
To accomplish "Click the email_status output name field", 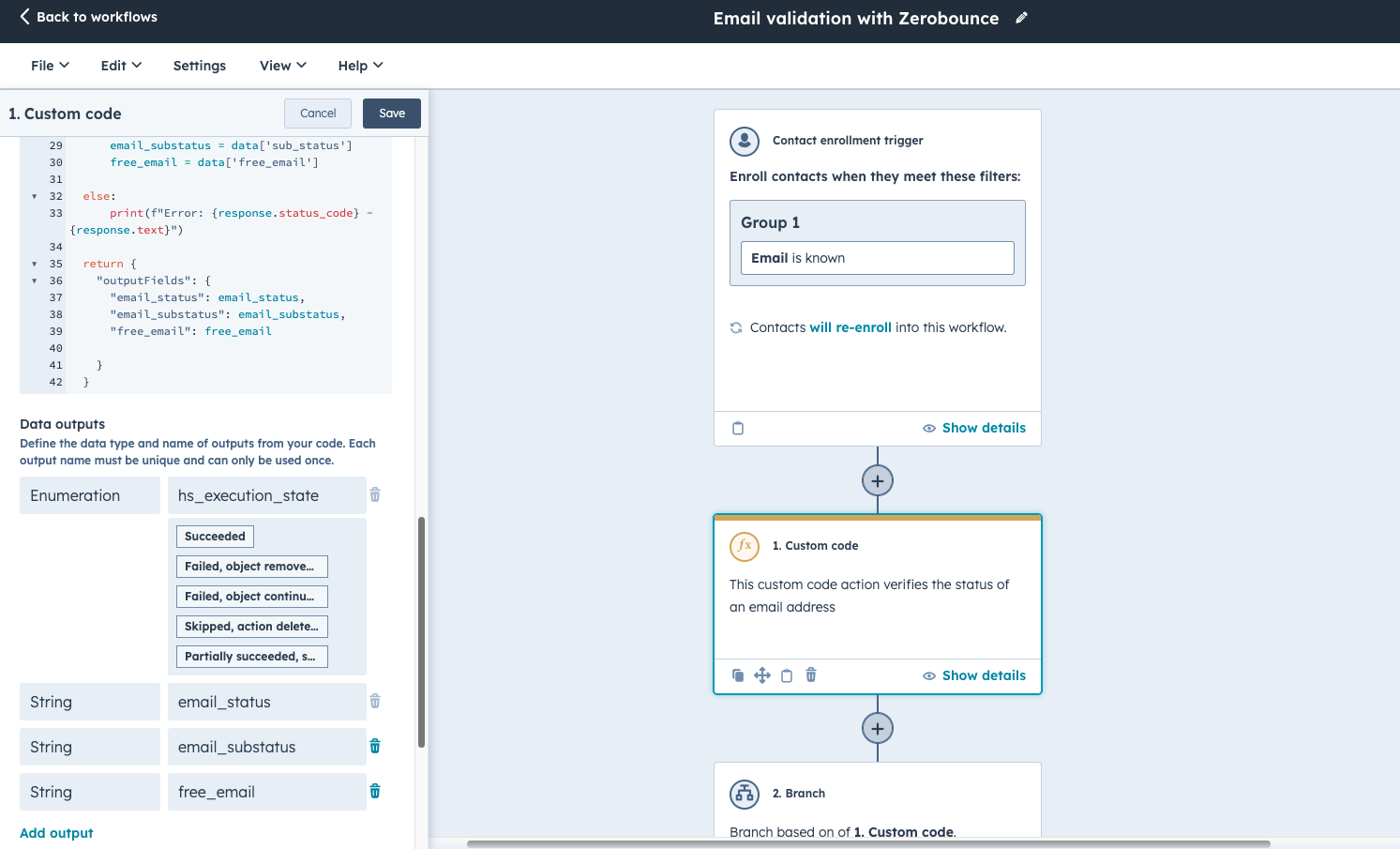I will click(267, 702).
